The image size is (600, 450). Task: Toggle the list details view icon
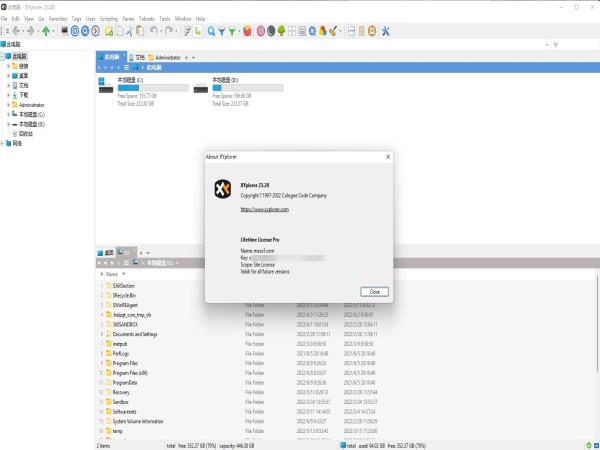302,31
